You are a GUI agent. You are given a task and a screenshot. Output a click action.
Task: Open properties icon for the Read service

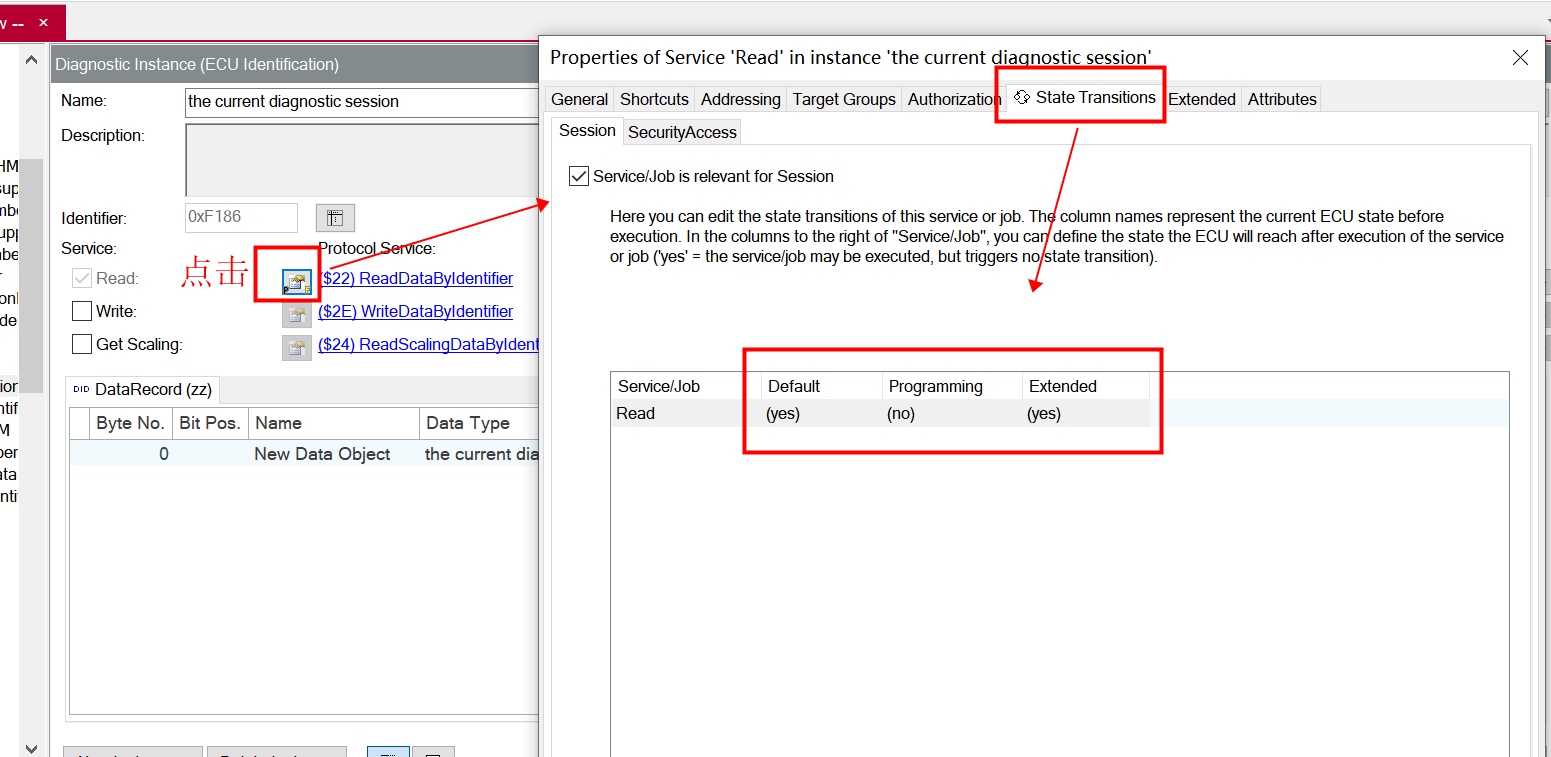(x=296, y=282)
